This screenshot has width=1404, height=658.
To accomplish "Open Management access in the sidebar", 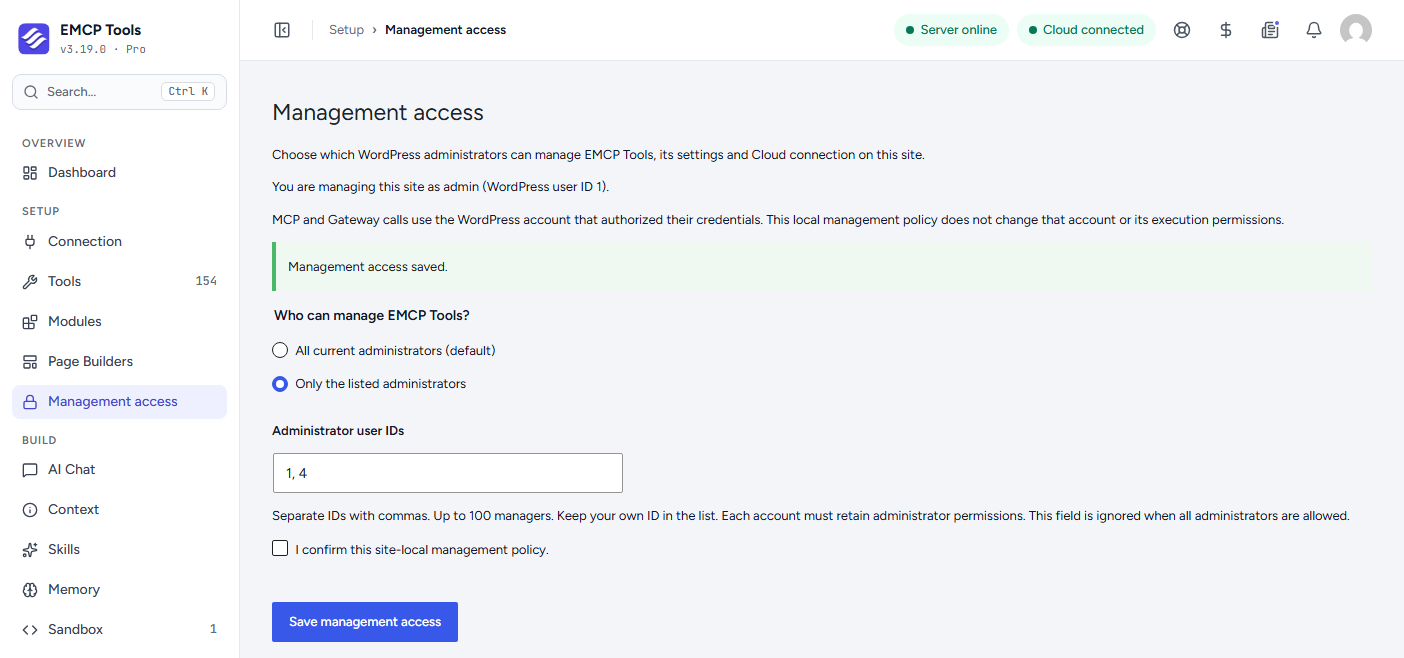I will pos(119,402).
